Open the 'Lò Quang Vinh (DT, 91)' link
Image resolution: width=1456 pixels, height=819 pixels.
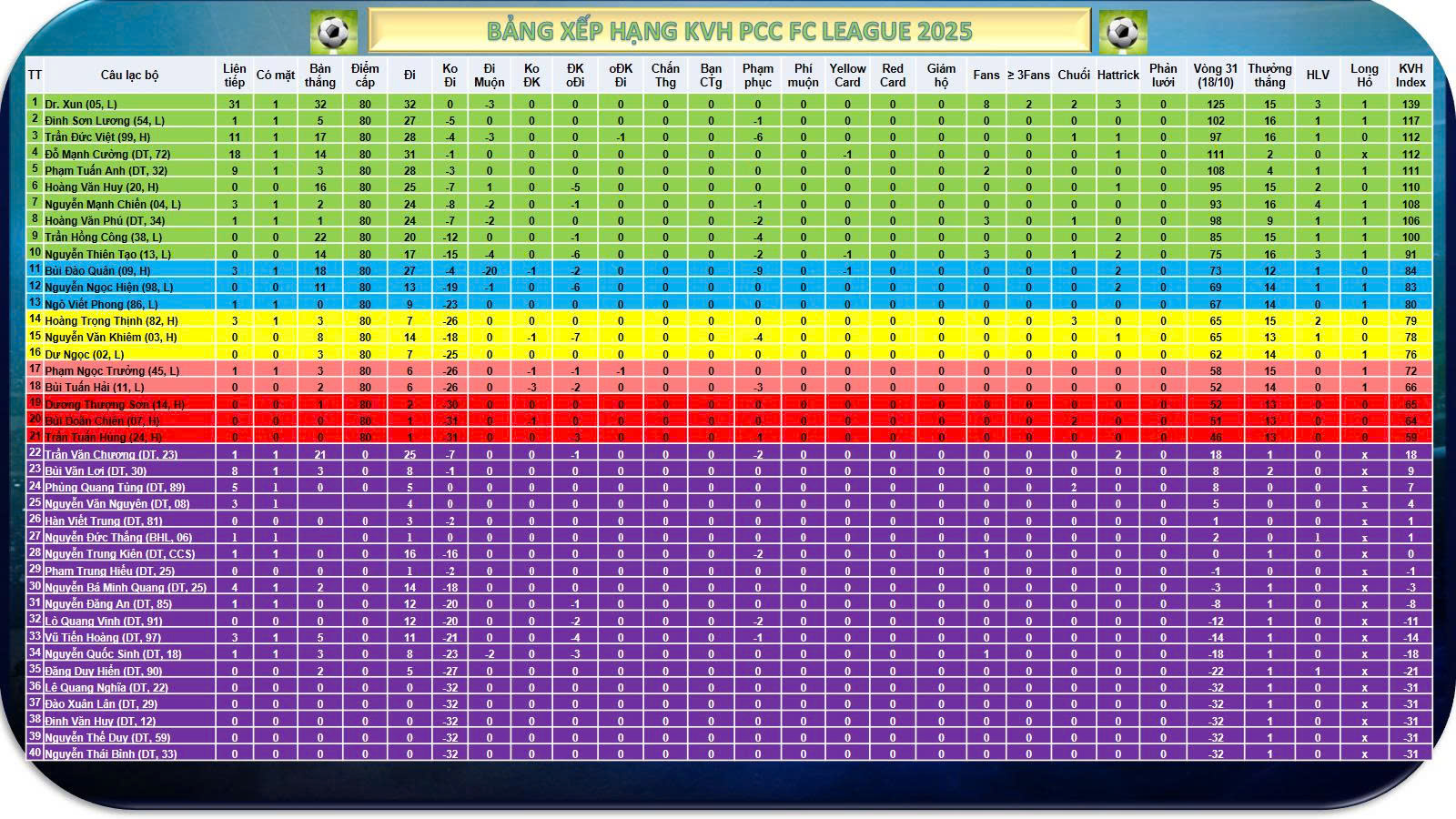pos(104,622)
